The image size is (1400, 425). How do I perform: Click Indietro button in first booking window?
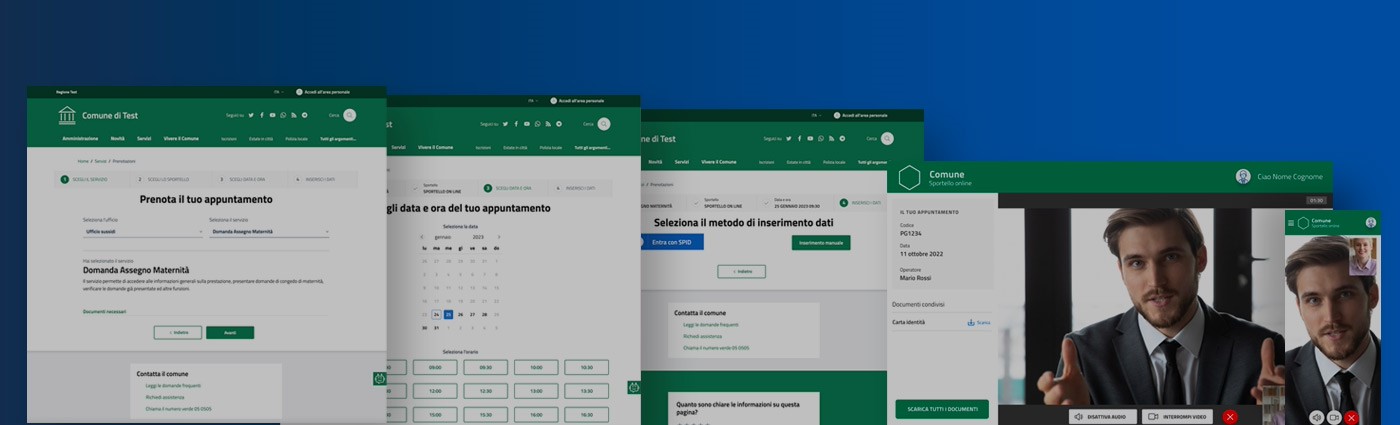point(178,332)
